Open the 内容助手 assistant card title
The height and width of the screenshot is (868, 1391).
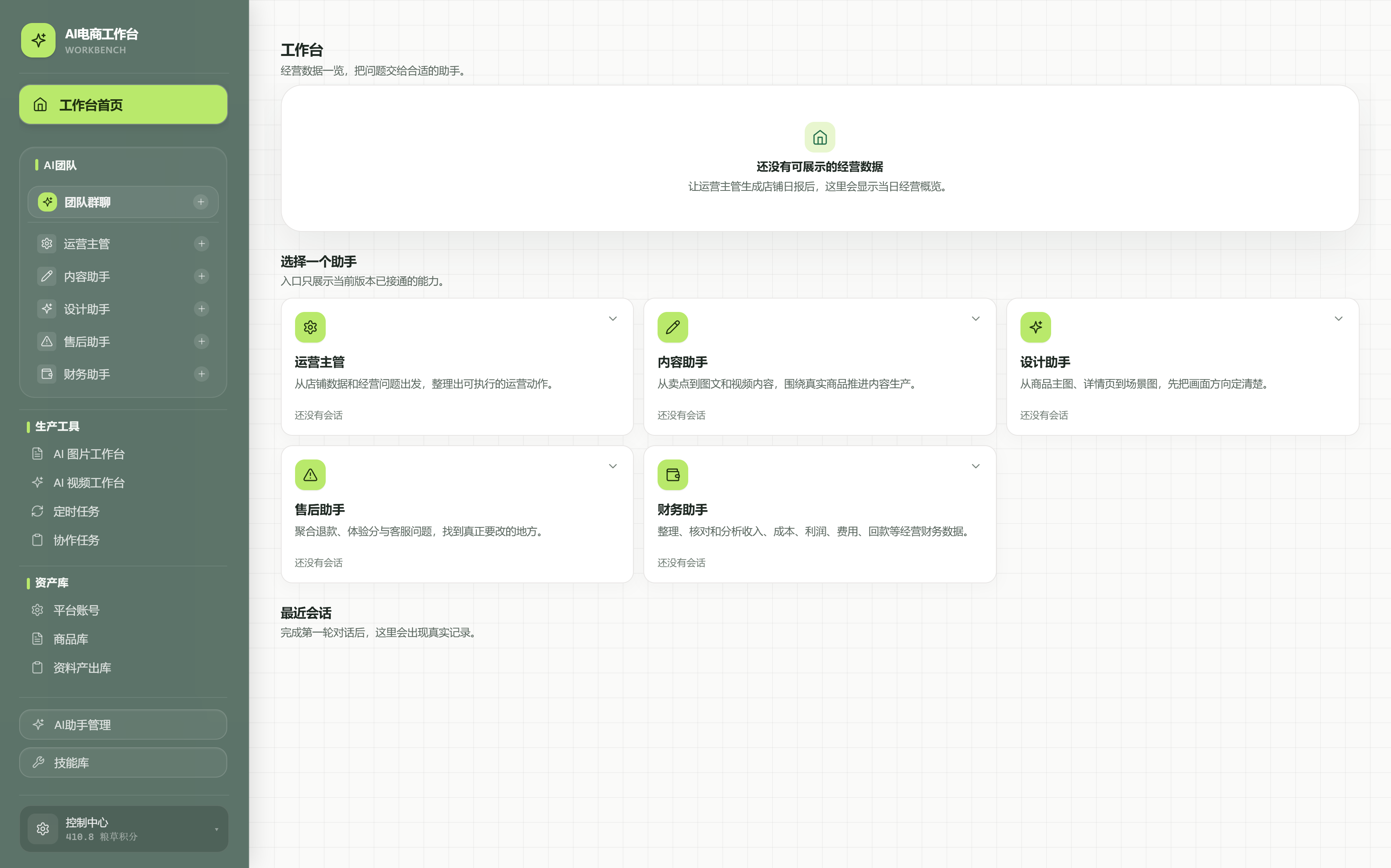coord(682,362)
